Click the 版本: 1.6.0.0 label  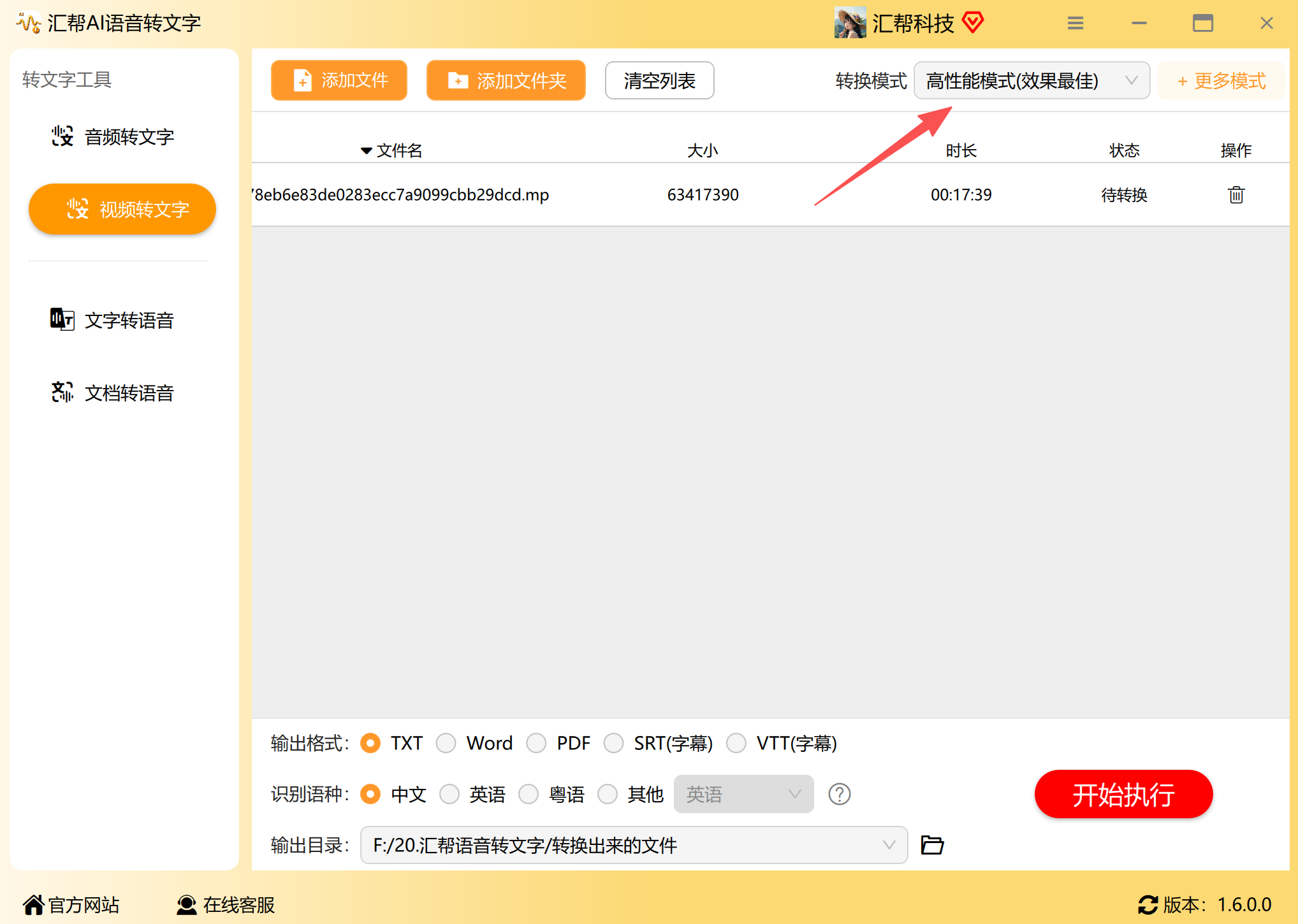click(1217, 904)
